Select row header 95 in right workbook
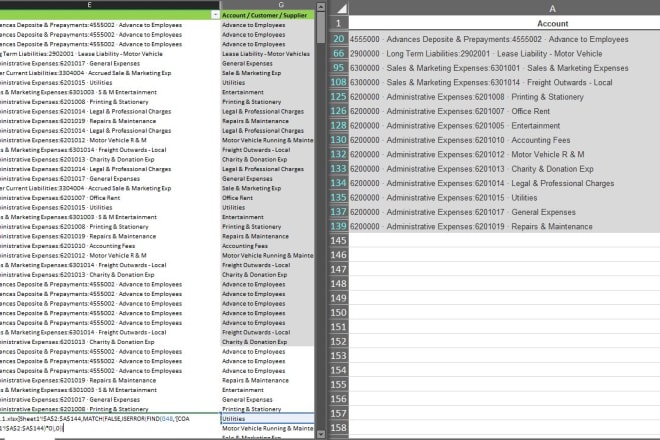Viewport: 660px width, 440px height. [x=338, y=68]
